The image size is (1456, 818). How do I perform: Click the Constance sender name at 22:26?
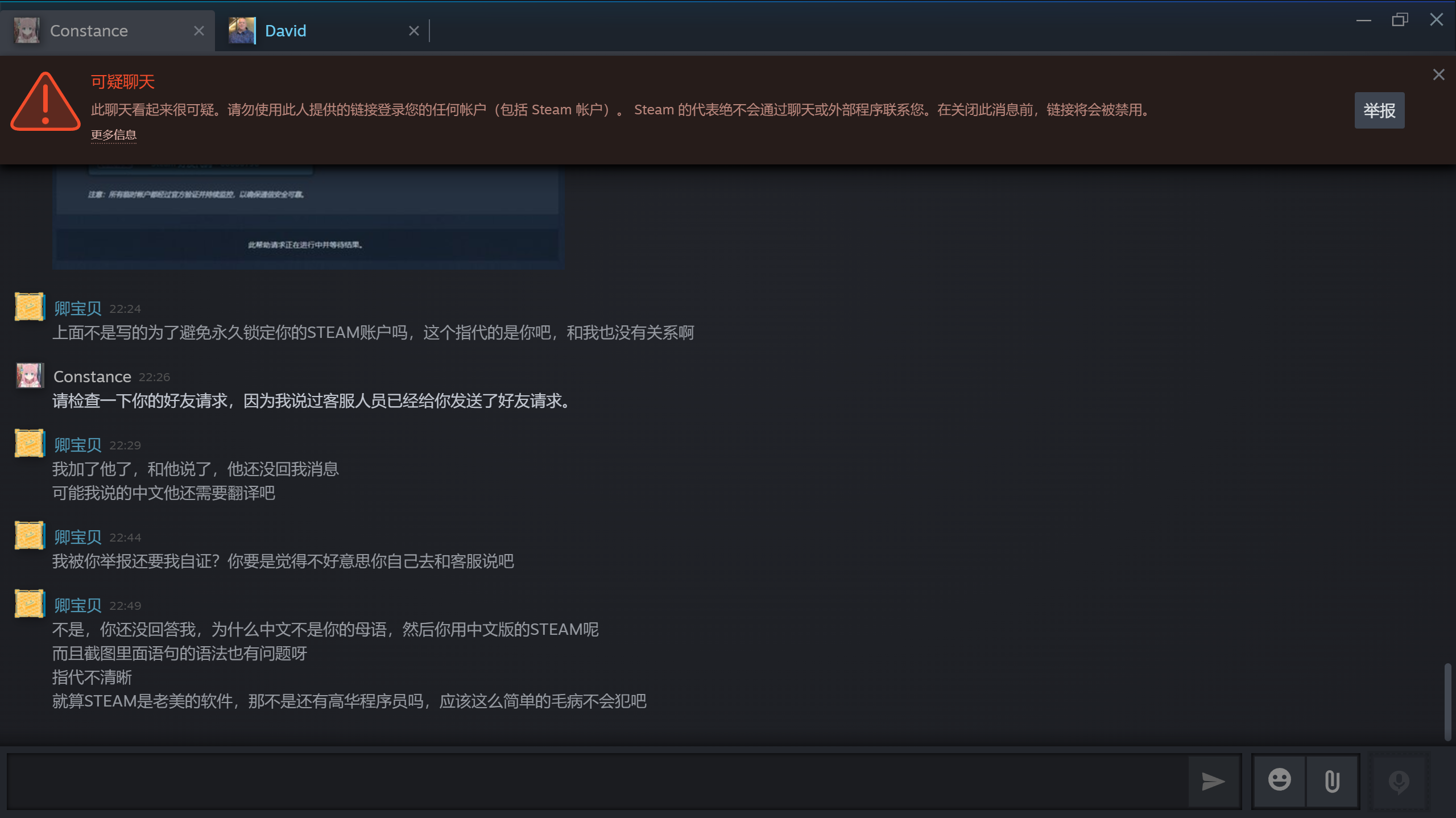(92, 377)
